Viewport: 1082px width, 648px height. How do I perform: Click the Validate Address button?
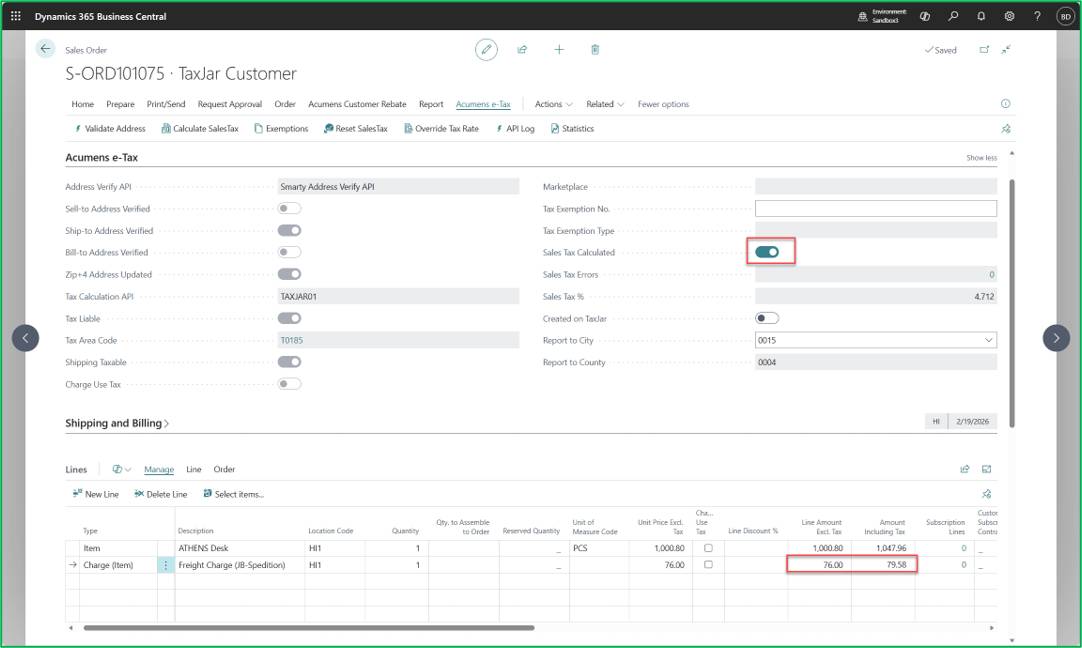[x=110, y=128]
